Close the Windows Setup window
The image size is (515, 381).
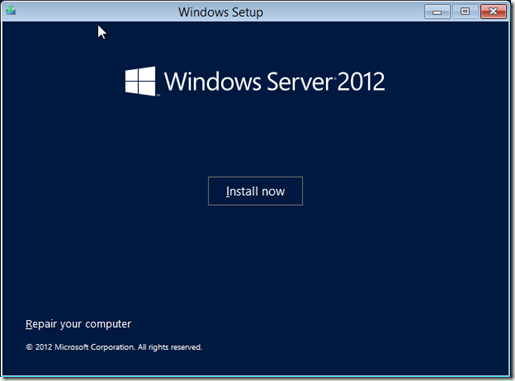(493, 12)
